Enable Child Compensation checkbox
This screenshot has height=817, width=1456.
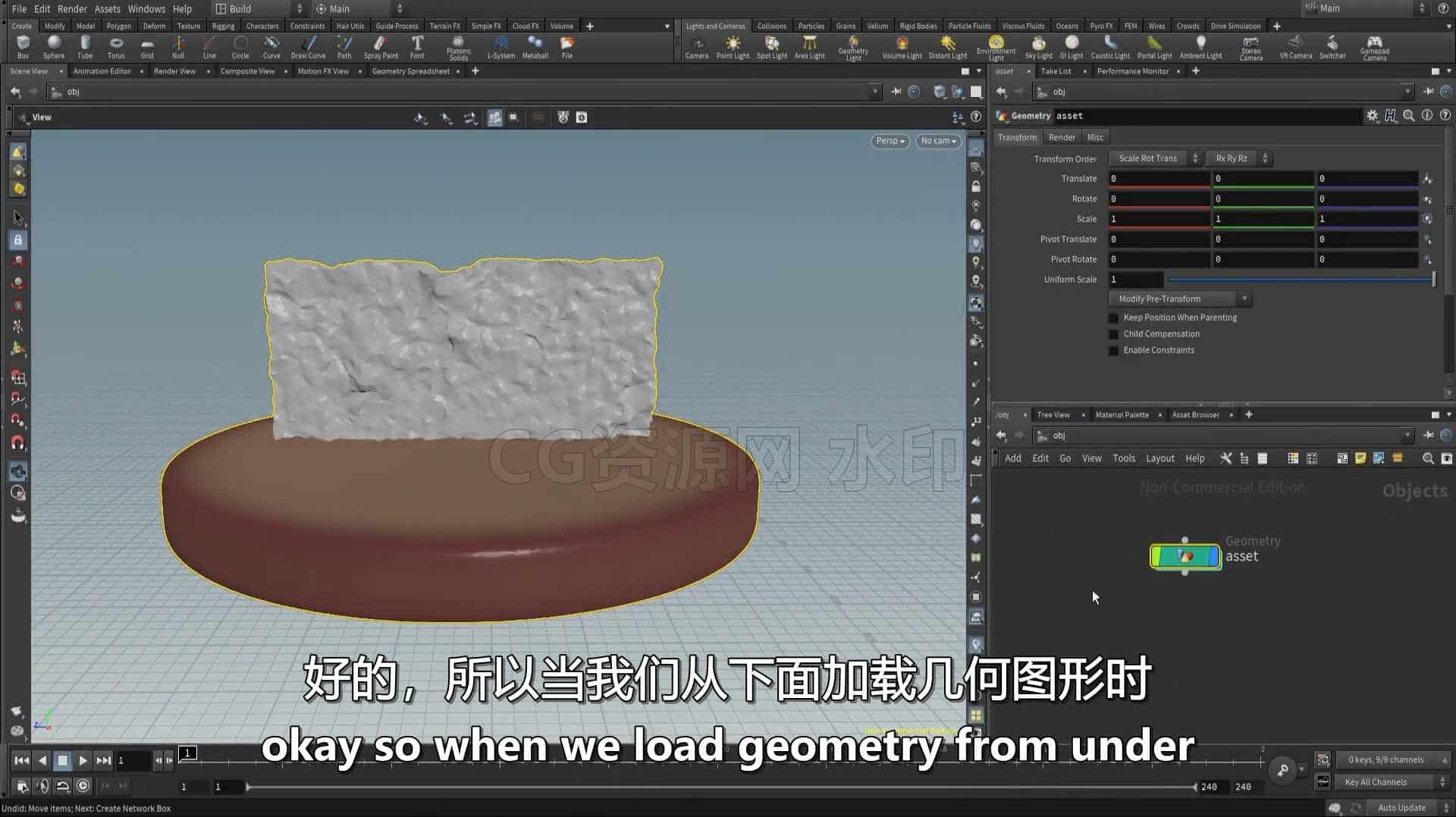click(1113, 334)
